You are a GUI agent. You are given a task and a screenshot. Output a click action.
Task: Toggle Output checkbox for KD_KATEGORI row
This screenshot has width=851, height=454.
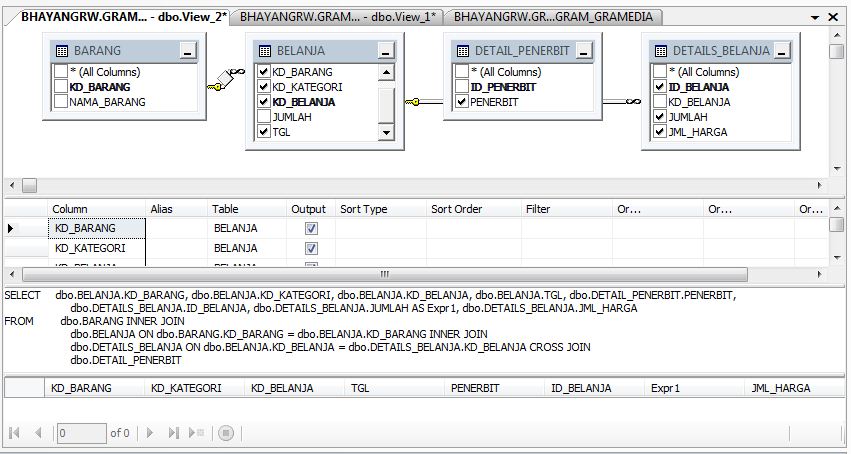(x=311, y=248)
